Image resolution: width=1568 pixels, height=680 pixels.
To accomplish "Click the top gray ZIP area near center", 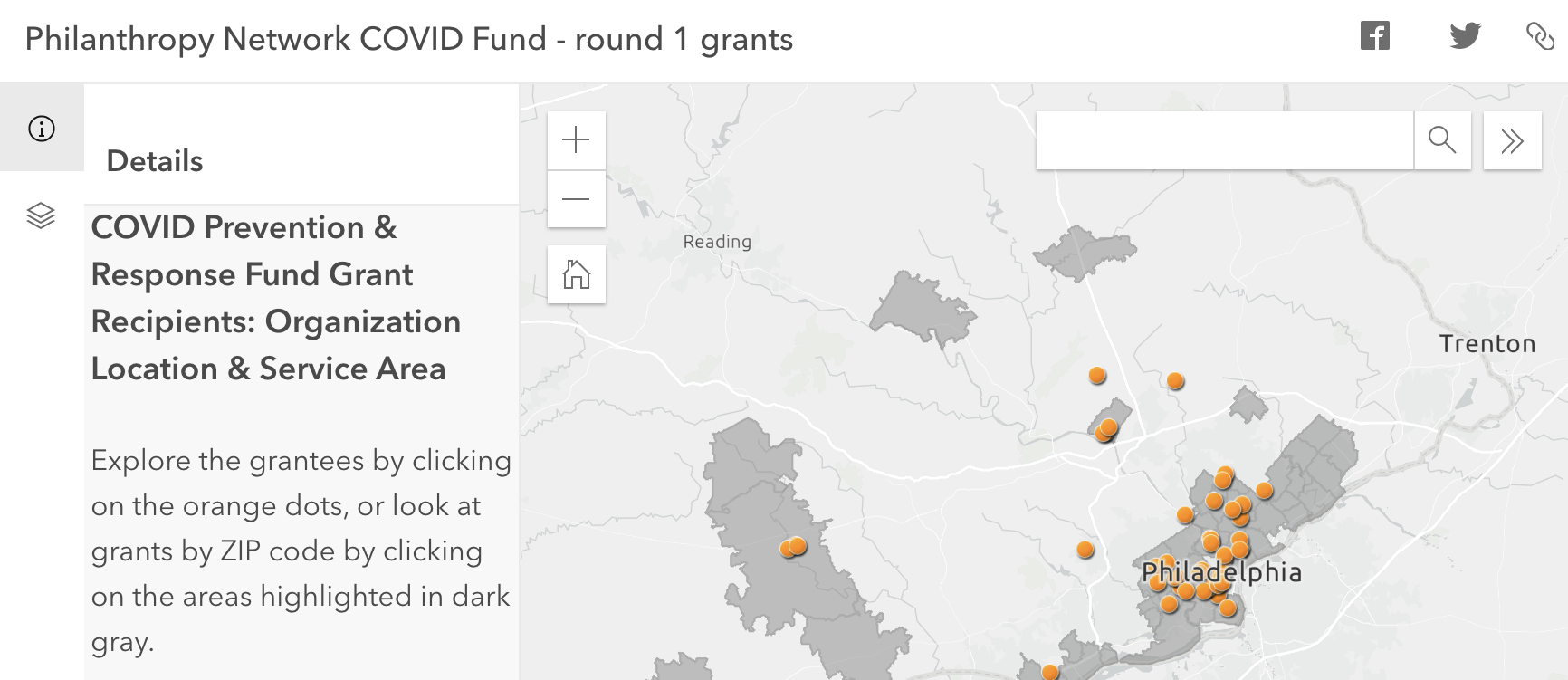I will (x=1083, y=251).
